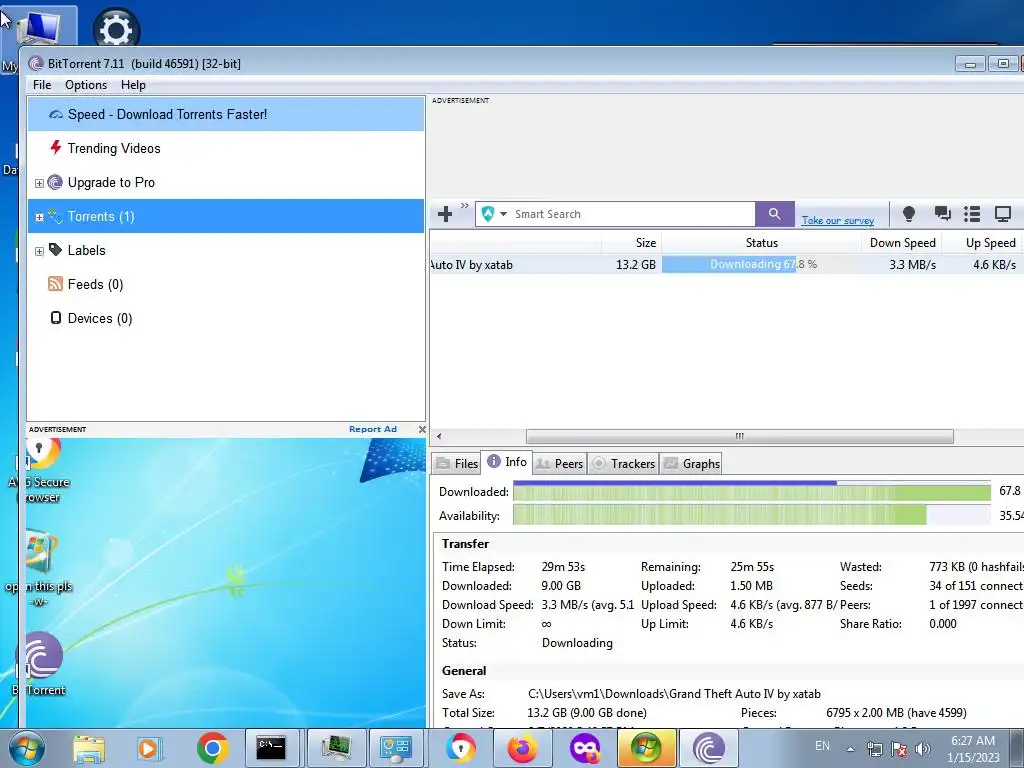This screenshot has width=1024, height=768.
Task: Open the Options menu
Action: (86, 85)
